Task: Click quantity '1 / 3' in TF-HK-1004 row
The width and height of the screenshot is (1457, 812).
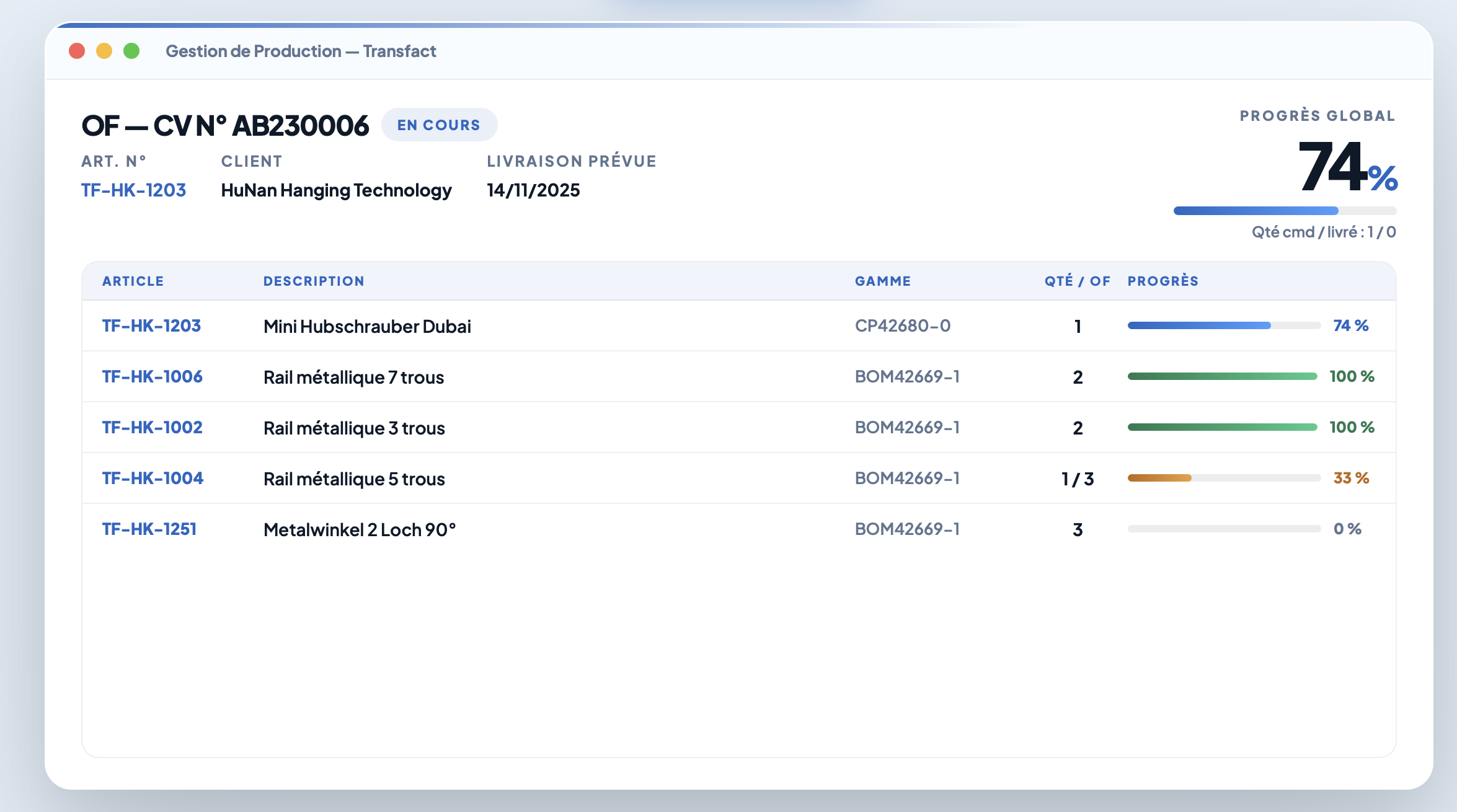Action: (1078, 479)
